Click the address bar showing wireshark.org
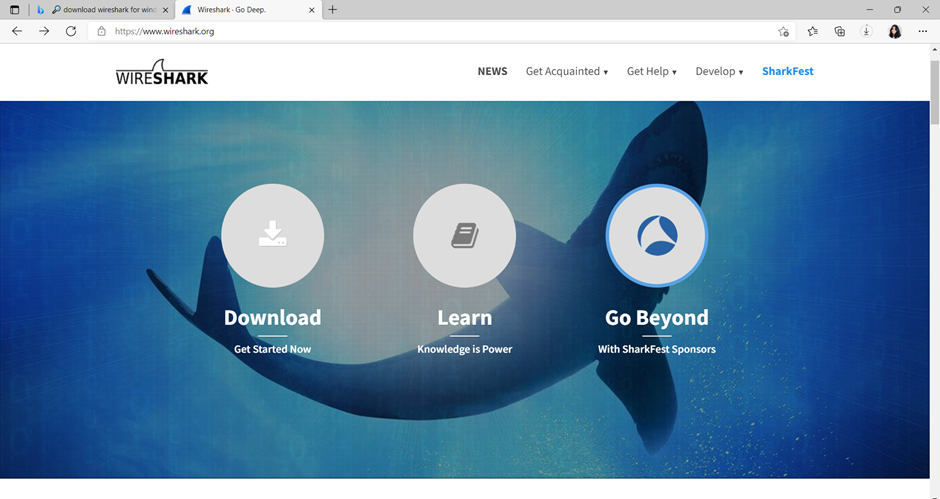 click(441, 31)
